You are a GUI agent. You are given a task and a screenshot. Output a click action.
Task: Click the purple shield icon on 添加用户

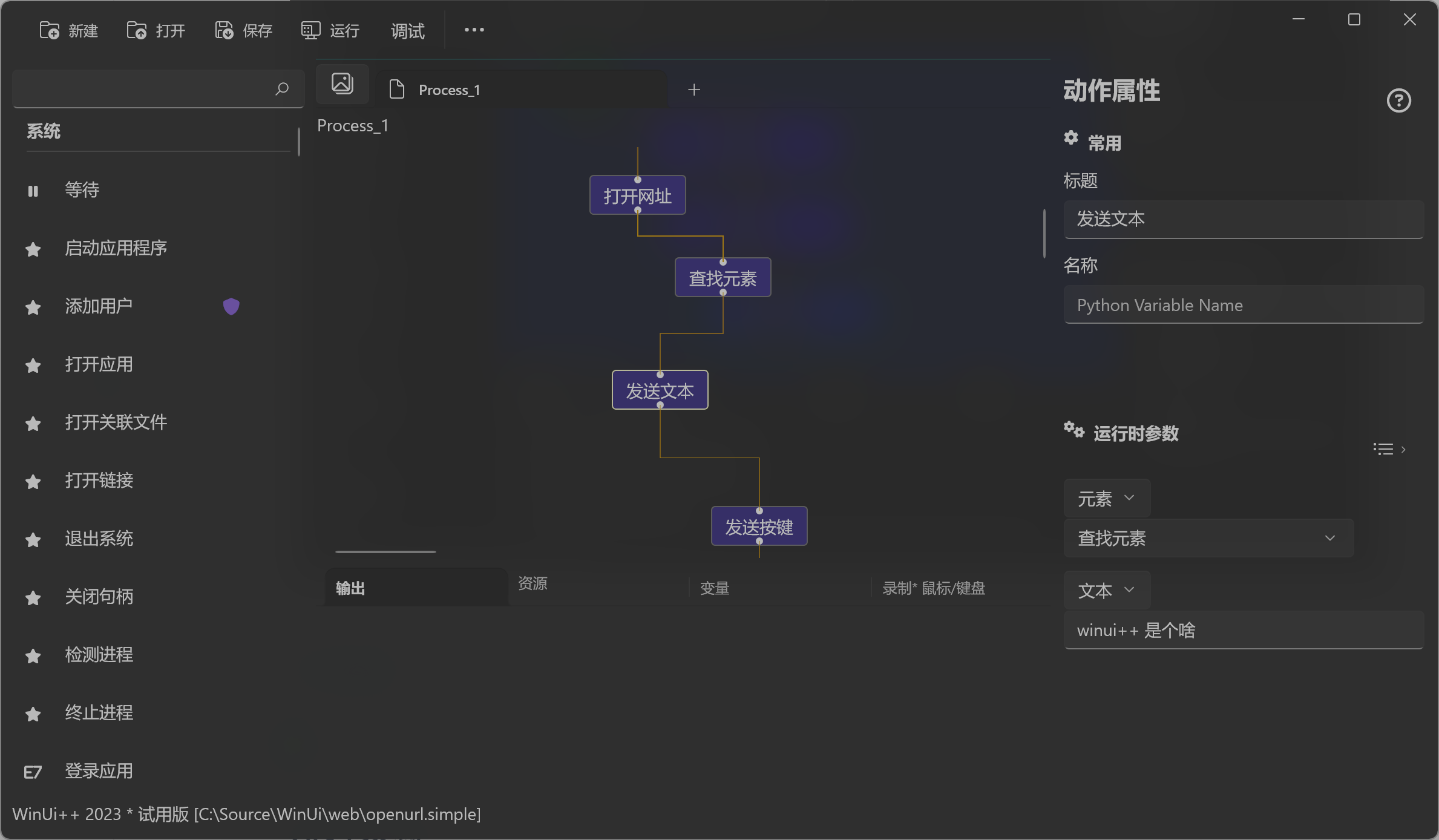click(231, 306)
